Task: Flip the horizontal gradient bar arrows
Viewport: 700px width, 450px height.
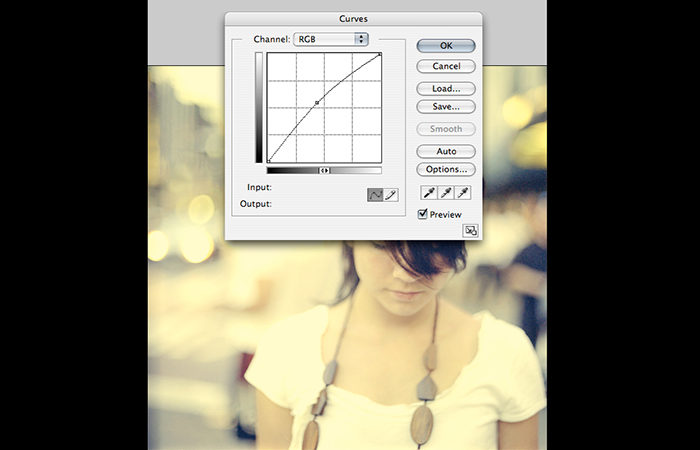Action: 324,171
